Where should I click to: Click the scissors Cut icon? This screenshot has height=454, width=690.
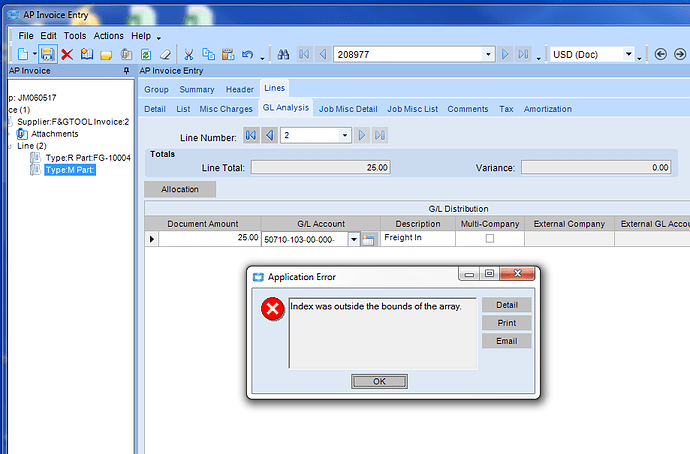point(189,55)
